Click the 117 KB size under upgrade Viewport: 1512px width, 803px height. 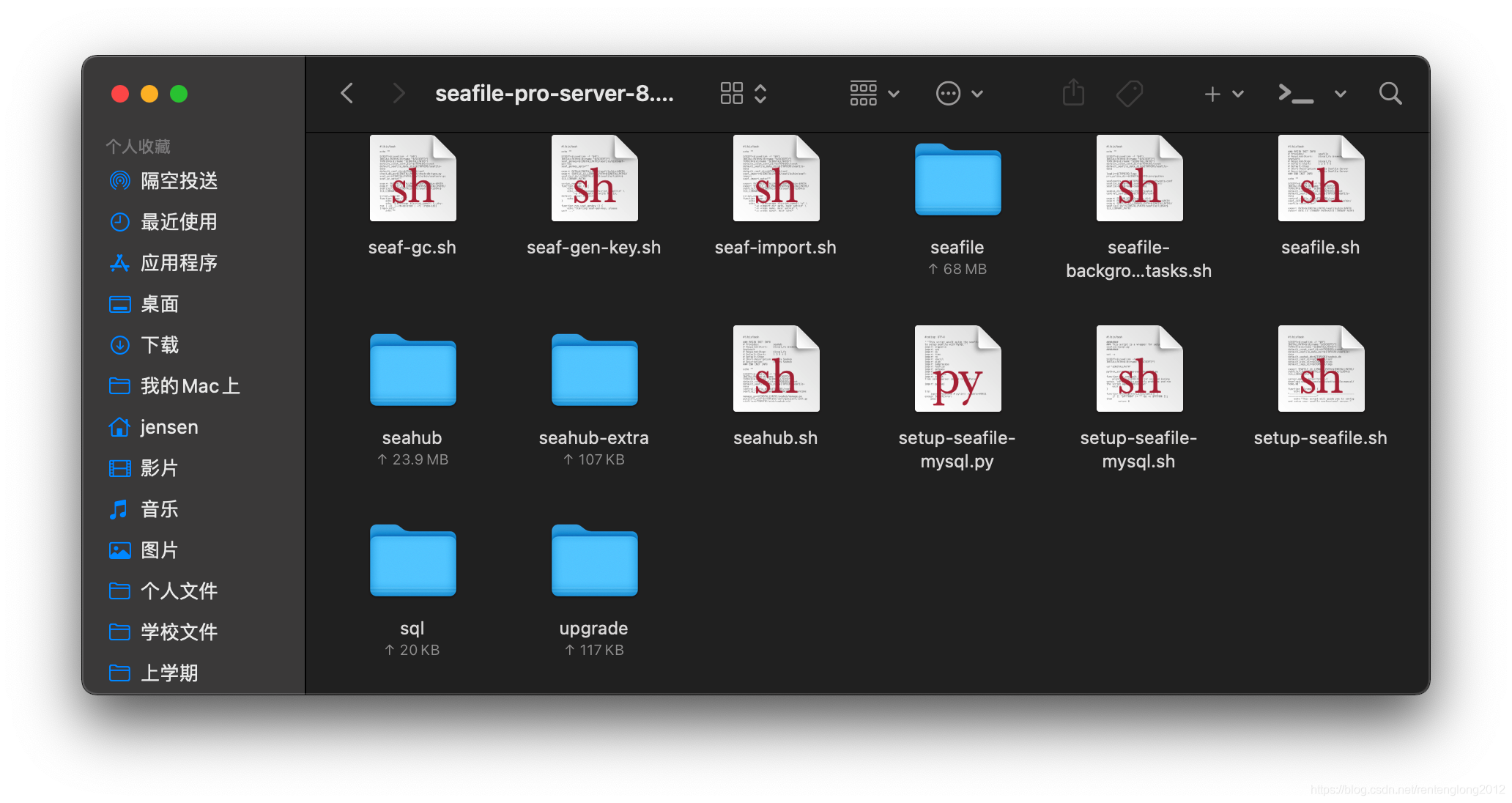pos(594,650)
